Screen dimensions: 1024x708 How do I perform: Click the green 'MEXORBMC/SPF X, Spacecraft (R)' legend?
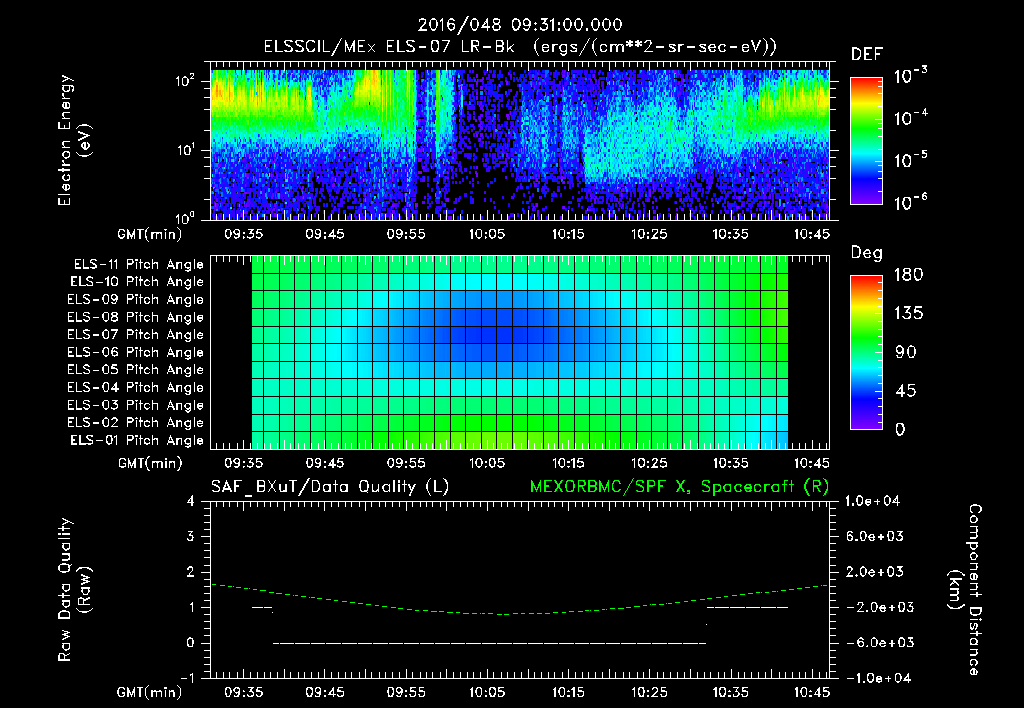pos(679,487)
